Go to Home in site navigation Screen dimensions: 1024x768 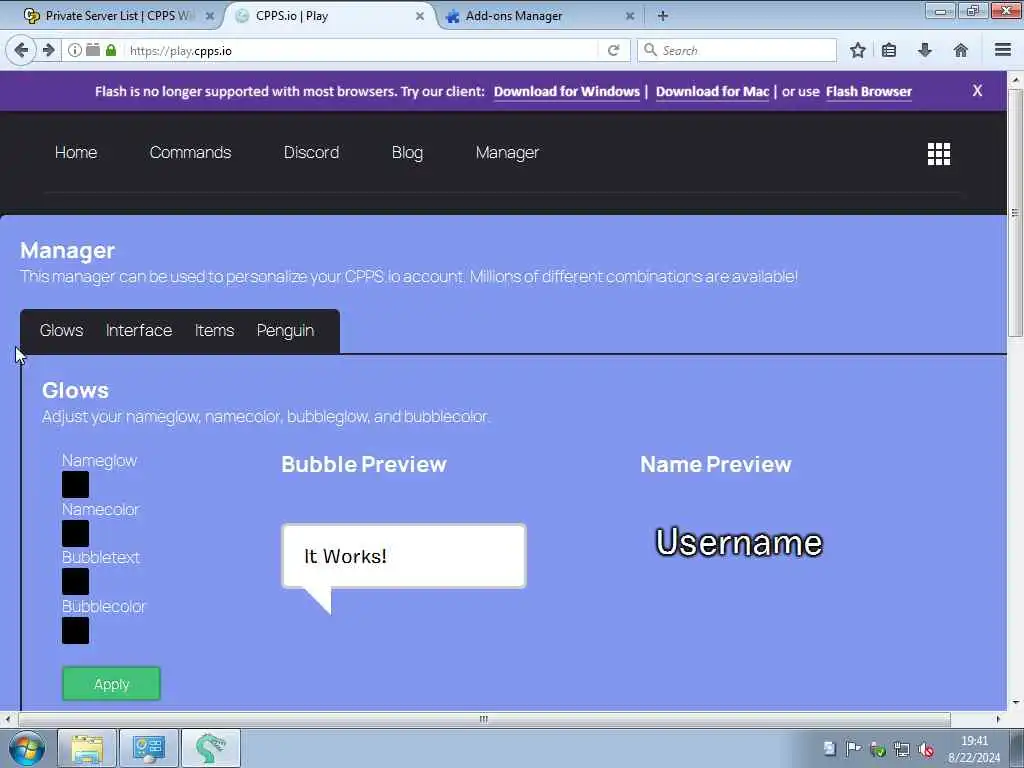click(x=76, y=152)
